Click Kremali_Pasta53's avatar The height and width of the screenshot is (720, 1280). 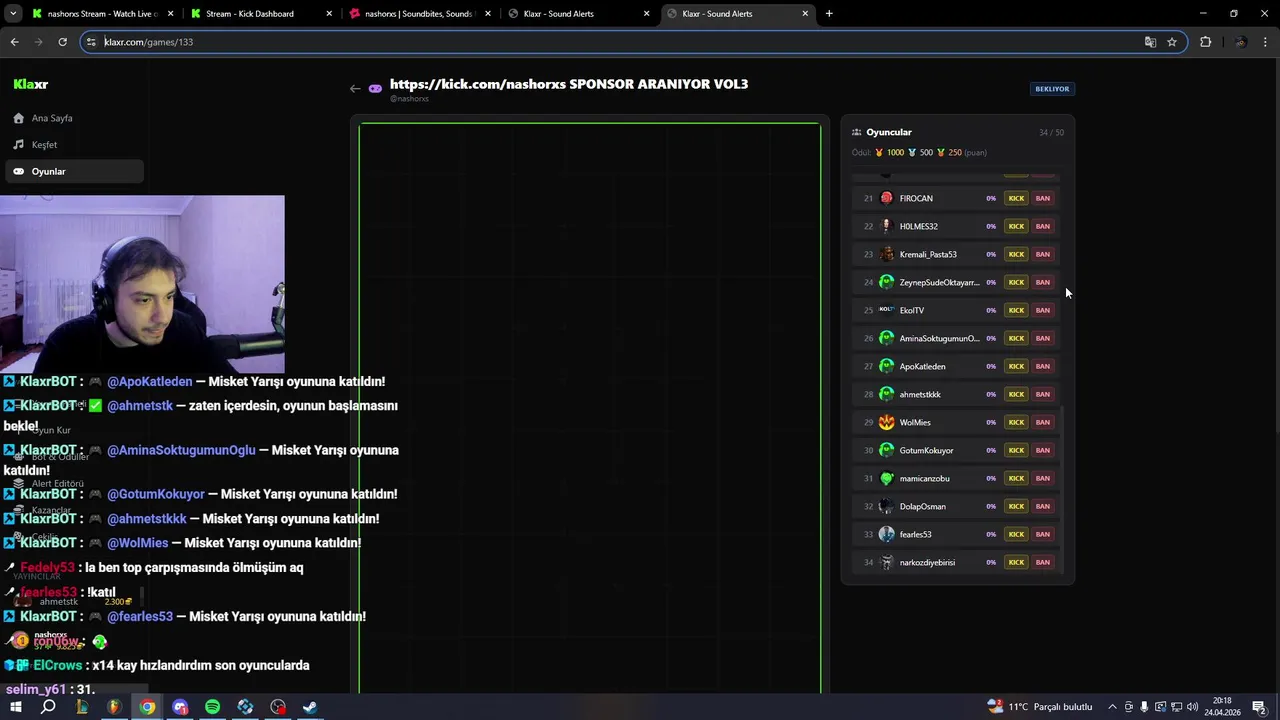pos(886,254)
